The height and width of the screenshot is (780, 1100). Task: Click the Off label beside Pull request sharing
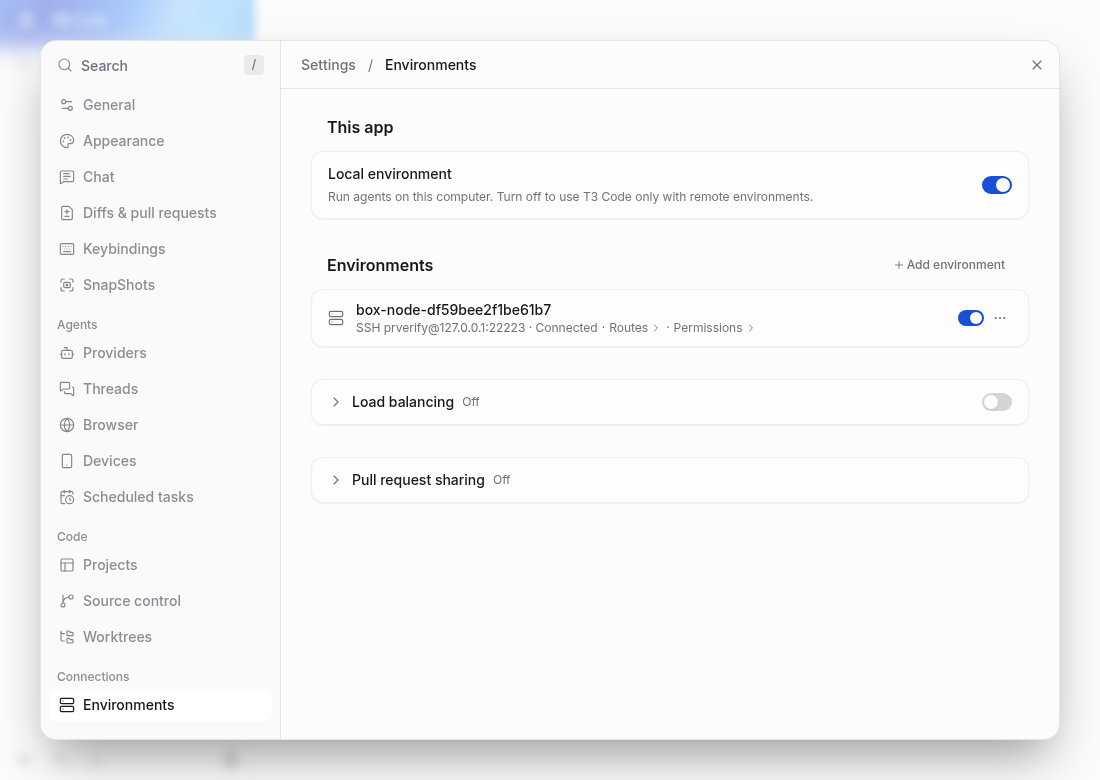point(502,480)
